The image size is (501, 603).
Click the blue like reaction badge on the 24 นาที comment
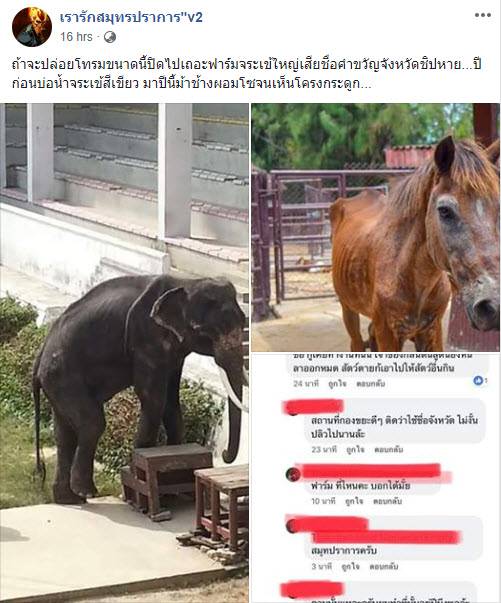(x=478, y=380)
